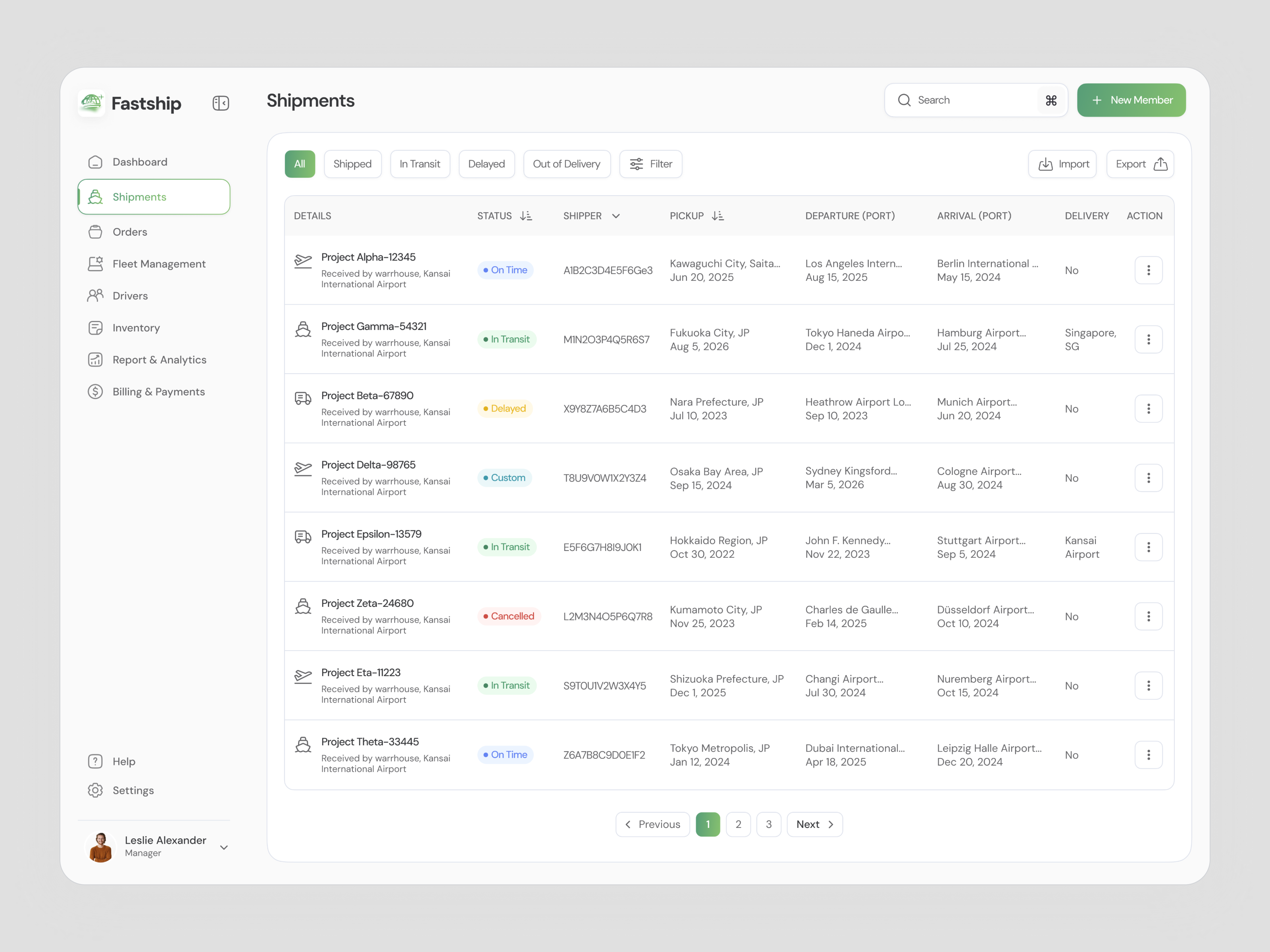Image resolution: width=1270 pixels, height=952 pixels.
Task: Toggle the Pickup column sort order
Action: 718,216
